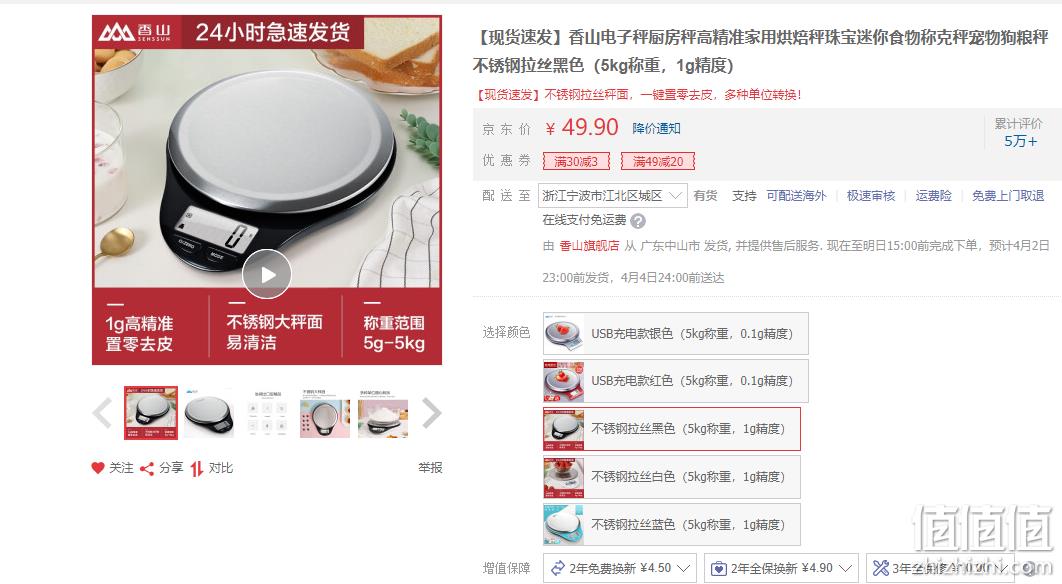Click the share icon
Image resolution: width=1062 pixels, height=584 pixels.
[x=147, y=468]
